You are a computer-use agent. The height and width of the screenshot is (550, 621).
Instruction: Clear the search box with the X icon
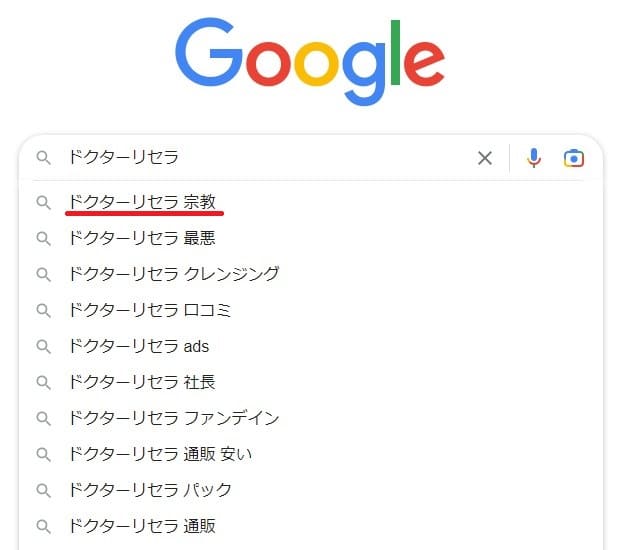click(x=484, y=158)
